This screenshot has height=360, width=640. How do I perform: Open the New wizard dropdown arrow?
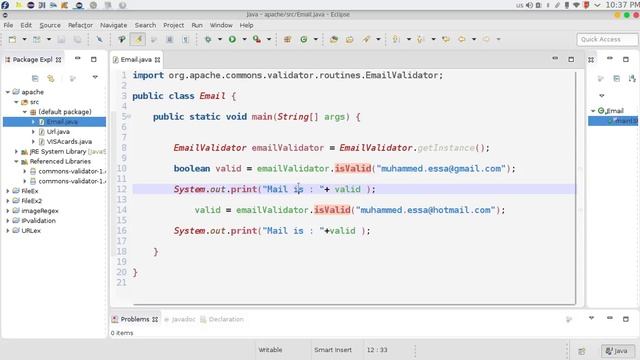pyautogui.click(x=24, y=40)
